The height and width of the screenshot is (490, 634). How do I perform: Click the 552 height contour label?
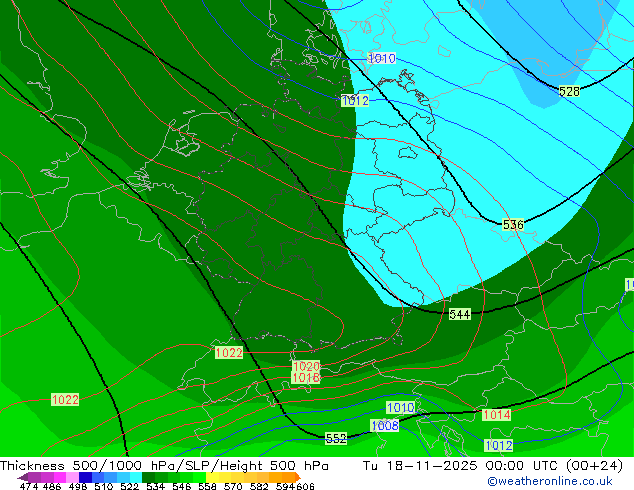pyautogui.click(x=336, y=439)
